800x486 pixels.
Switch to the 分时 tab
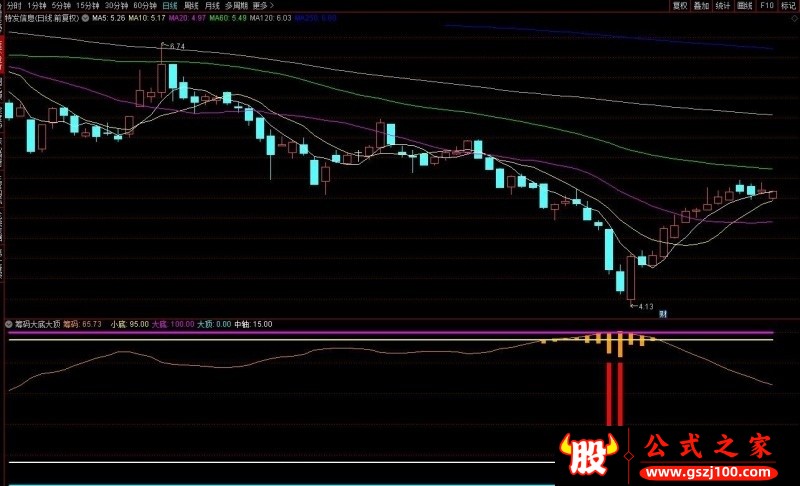(14, 6)
